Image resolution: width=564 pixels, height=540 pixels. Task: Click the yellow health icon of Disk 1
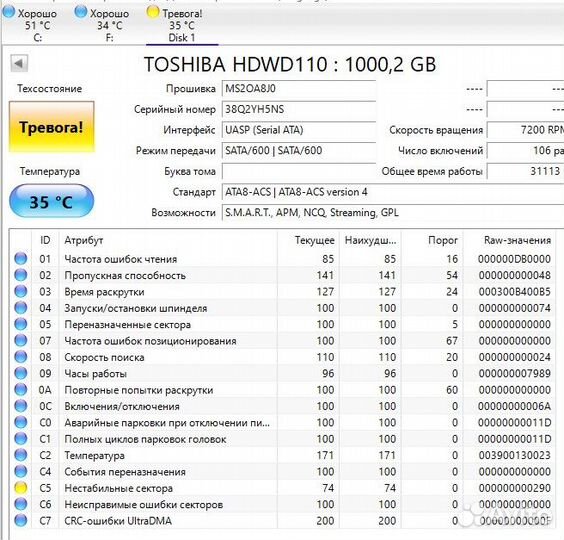coord(153,12)
